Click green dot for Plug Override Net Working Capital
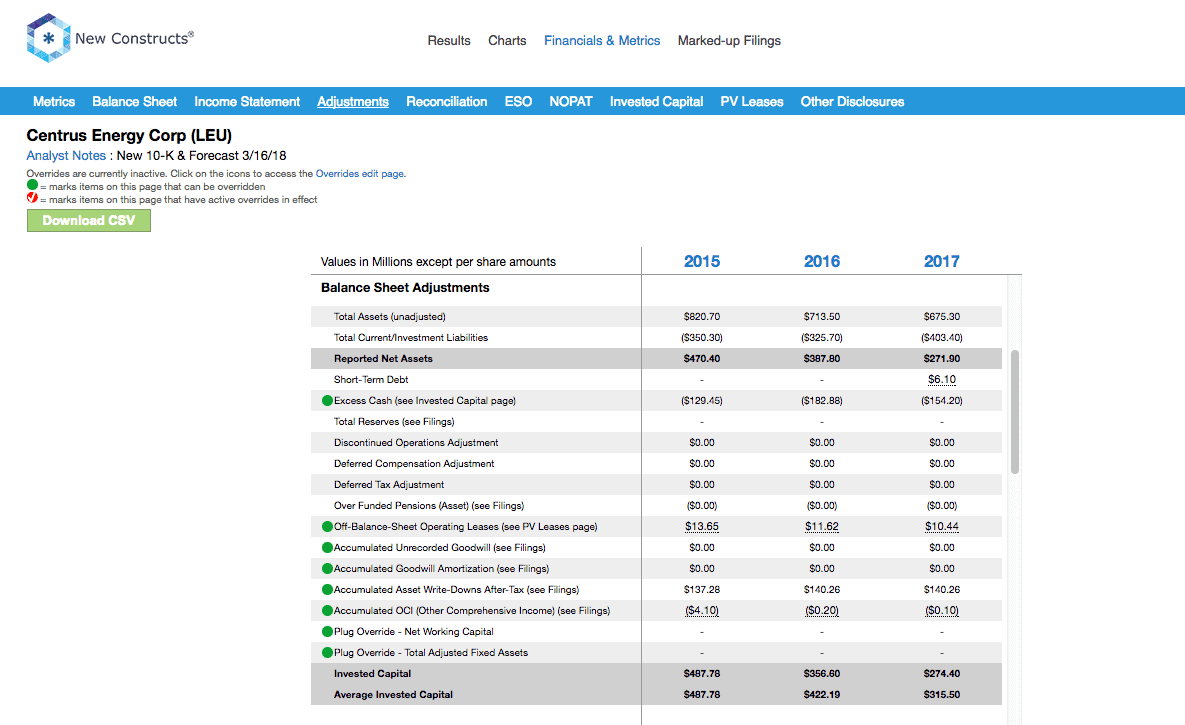Image resolution: width=1185 pixels, height=725 pixels. [327, 632]
